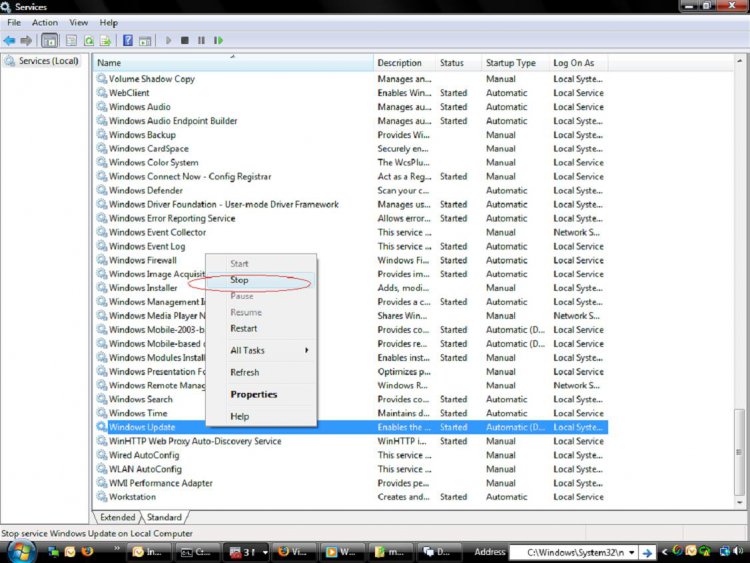This screenshot has height=563, width=750.
Task: Select the Wired AutoConfig service
Action: click(x=352, y=455)
